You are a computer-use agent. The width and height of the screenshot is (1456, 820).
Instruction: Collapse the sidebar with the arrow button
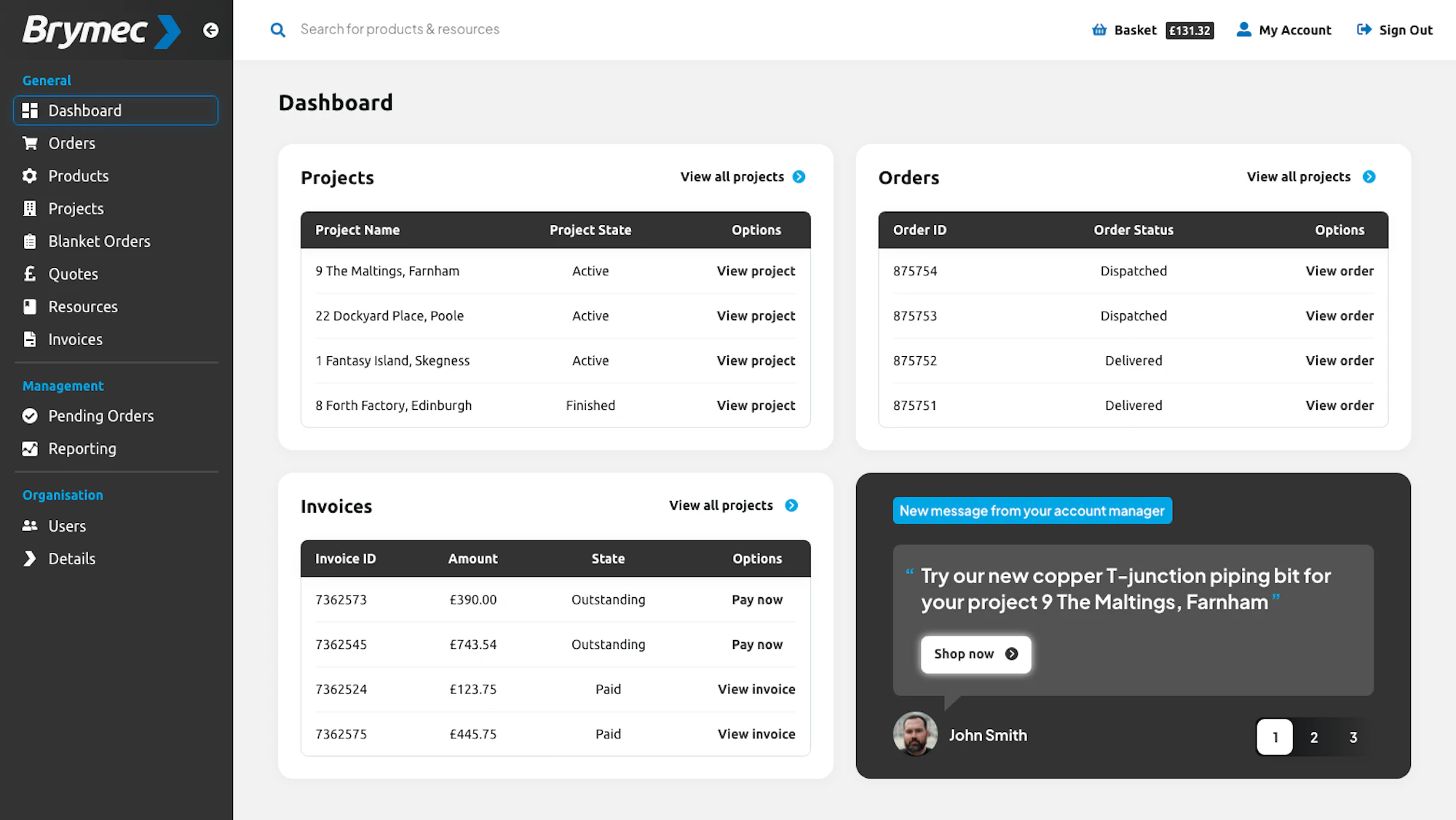(x=211, y=30)
